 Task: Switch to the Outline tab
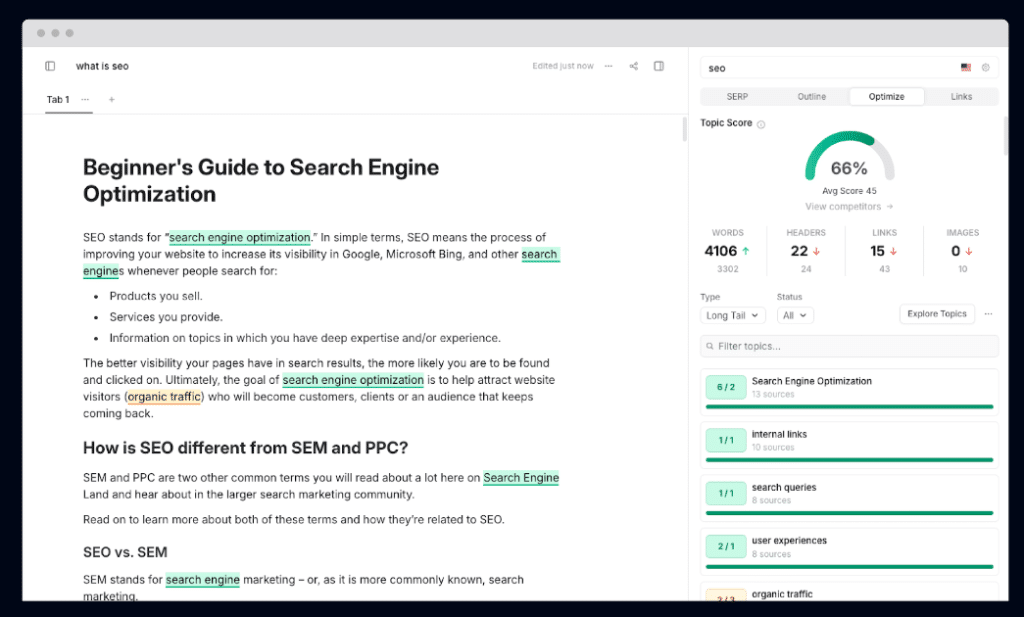(812, 97)
